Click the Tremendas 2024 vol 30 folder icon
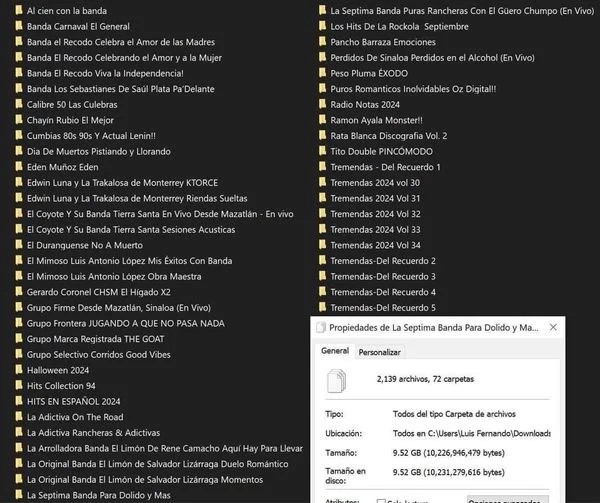 tap(322, 182)
